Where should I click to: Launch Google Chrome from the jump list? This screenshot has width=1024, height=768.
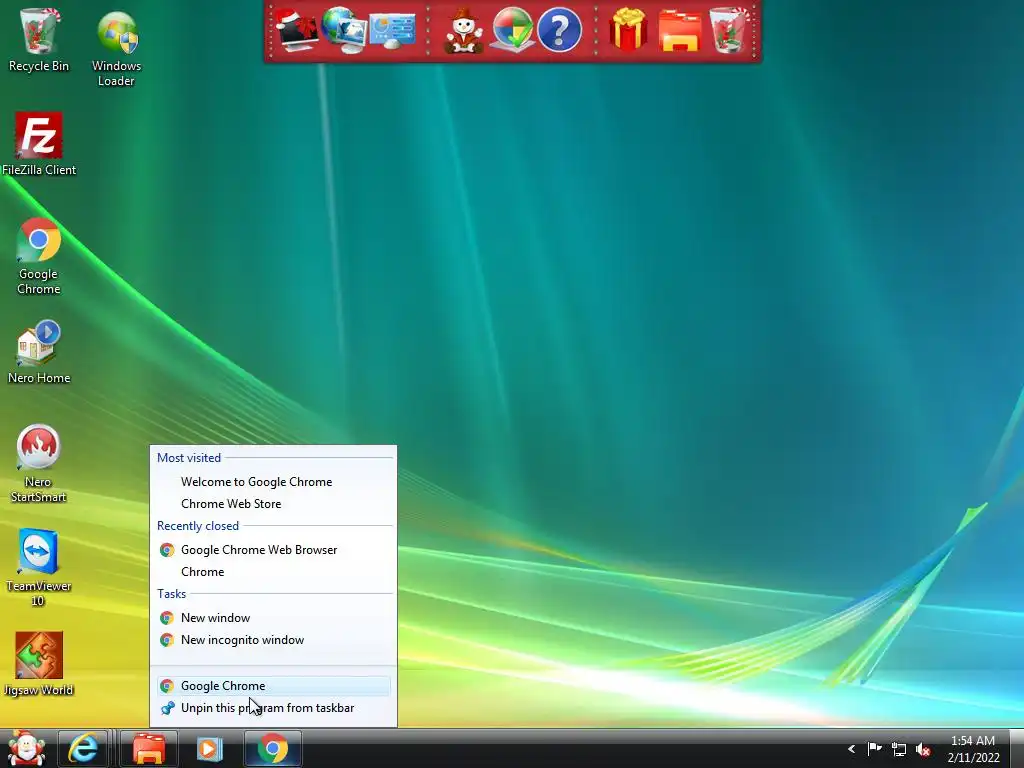[x=274, y=686]
